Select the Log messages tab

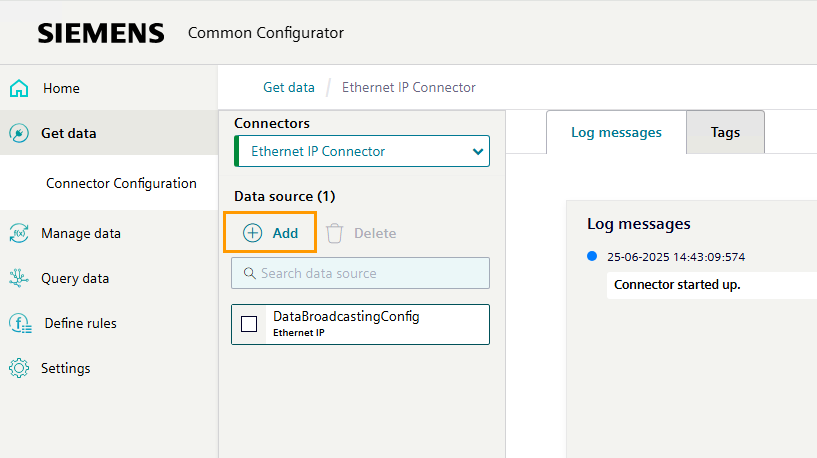[616, 132]
